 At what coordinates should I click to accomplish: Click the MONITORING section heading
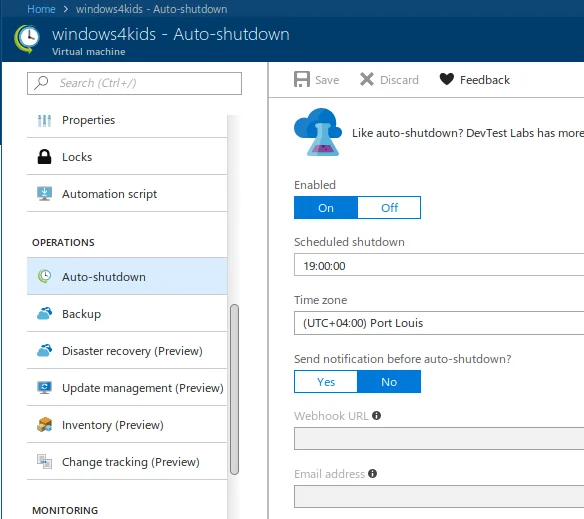(x=65, y=510)
